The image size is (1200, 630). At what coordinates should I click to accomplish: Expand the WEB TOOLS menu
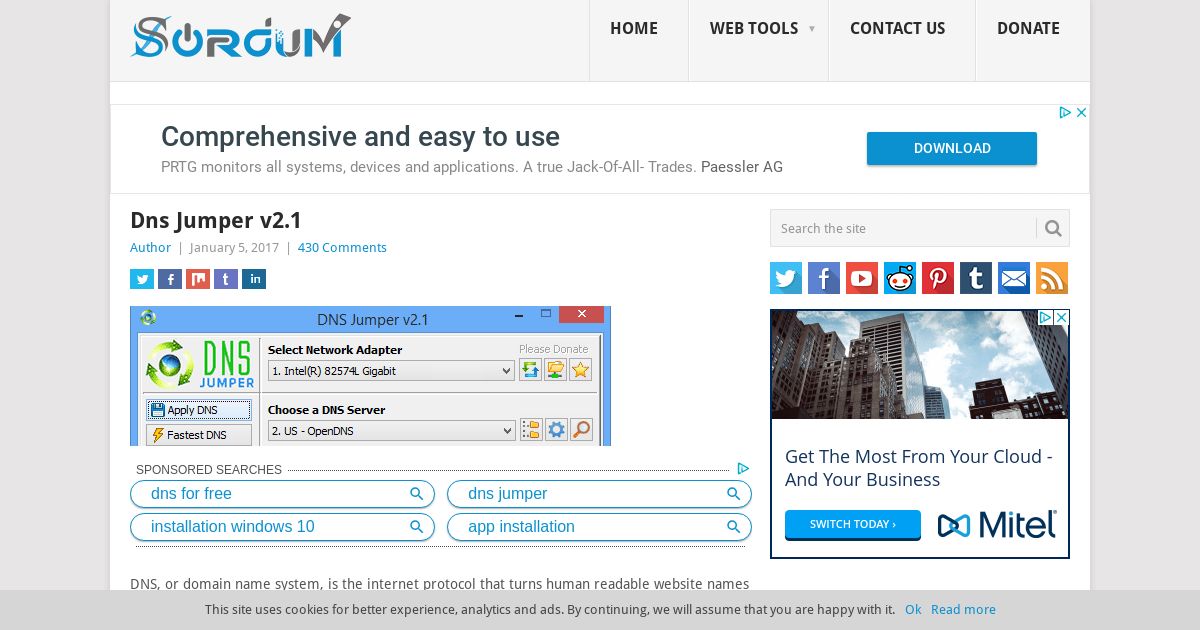click(x=754, y=29)
